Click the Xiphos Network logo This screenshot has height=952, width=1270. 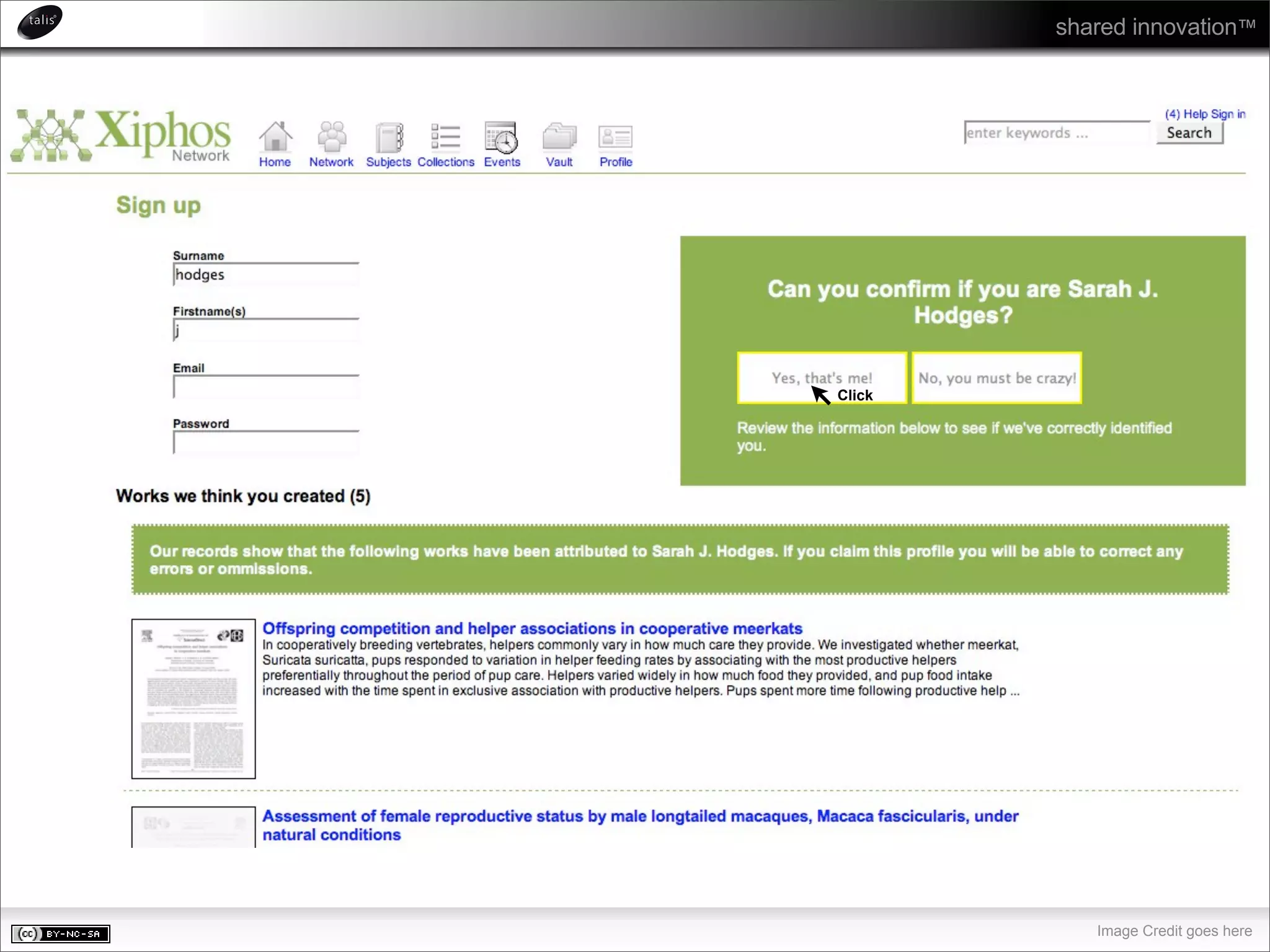(121, 135)
